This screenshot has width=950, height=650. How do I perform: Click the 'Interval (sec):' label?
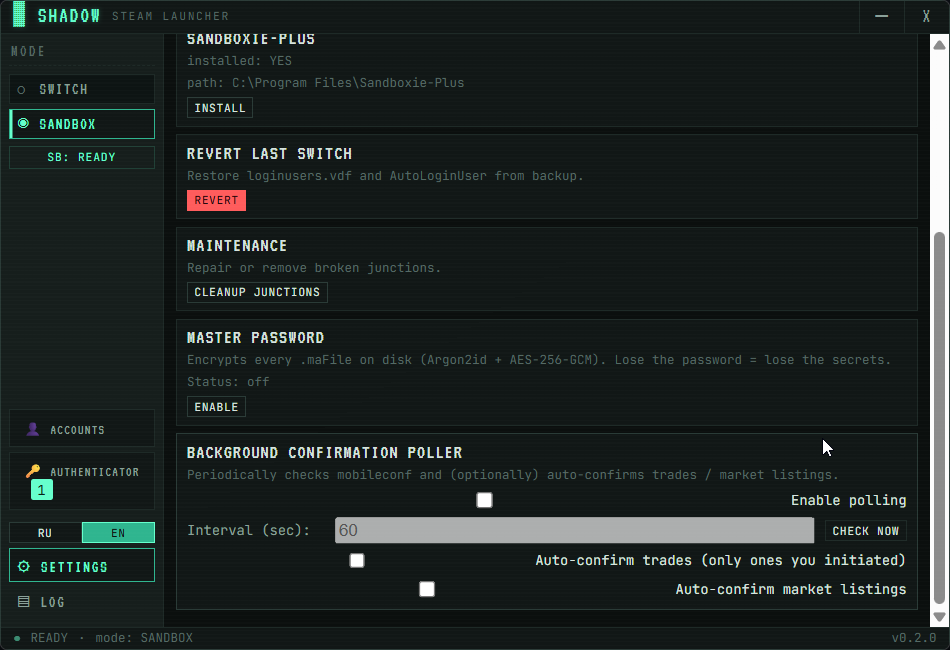pos(248,530)
